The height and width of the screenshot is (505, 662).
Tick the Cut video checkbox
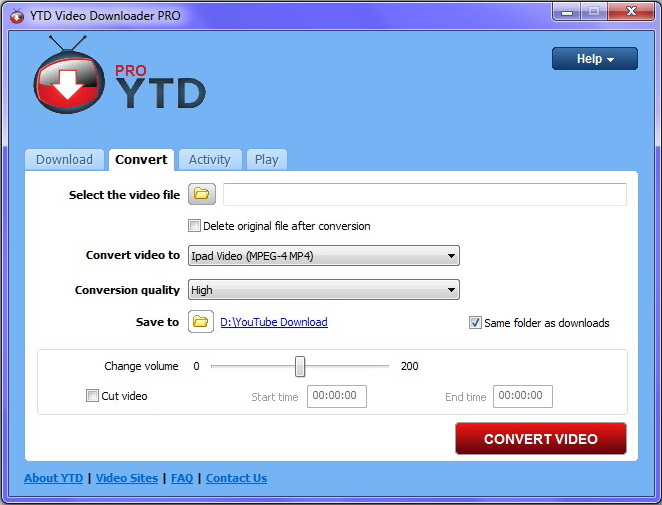[92, 396]
